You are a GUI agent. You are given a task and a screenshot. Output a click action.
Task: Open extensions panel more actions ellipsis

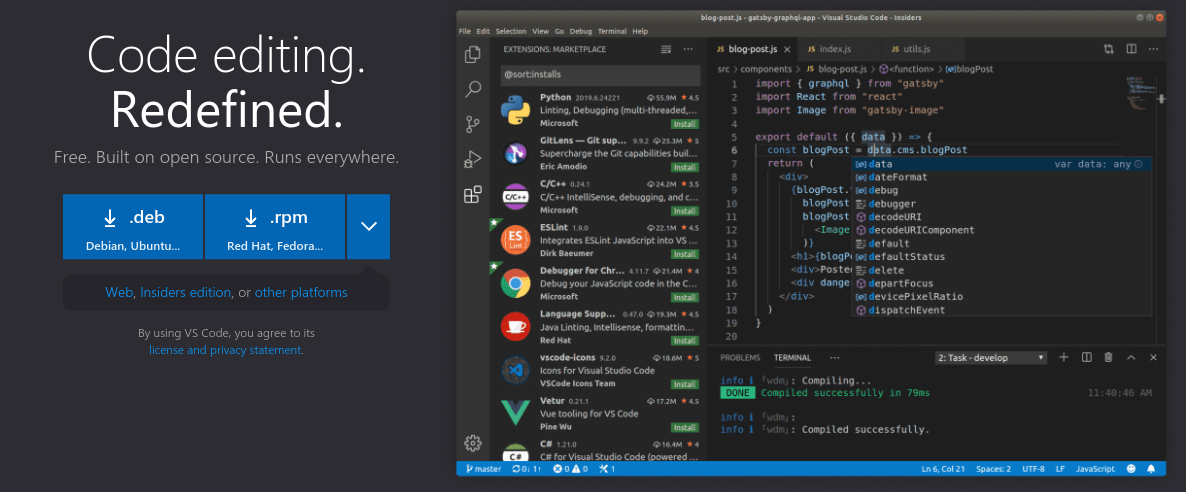(x=688, y=49)
